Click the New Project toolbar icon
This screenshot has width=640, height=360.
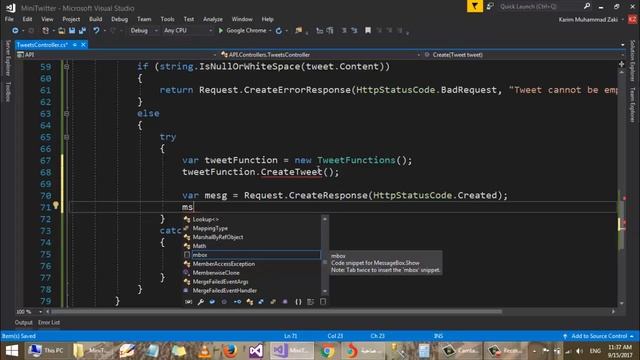click(x=45, y=31)
